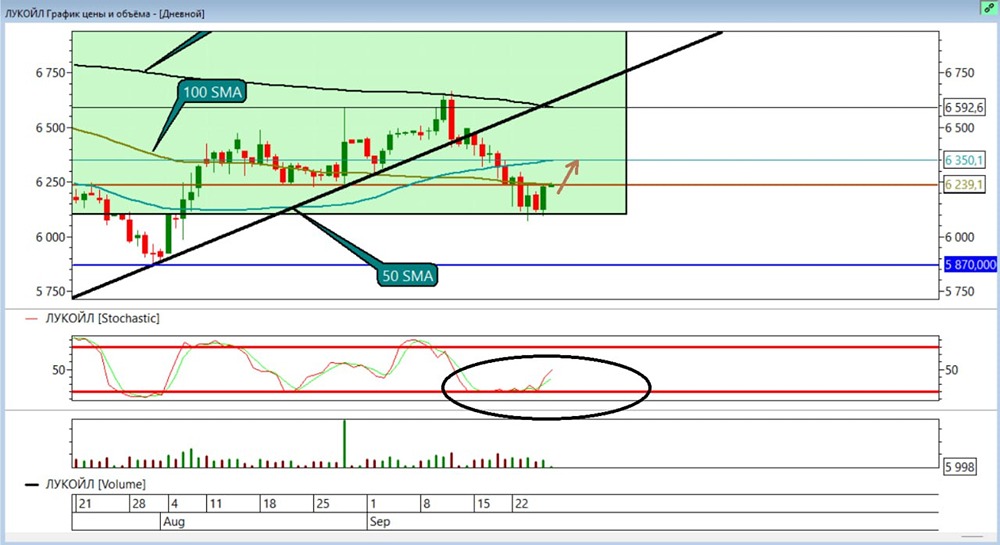Click the 50 label on the right Stochastic axis

pyautogui.click(x=952, y=370)
